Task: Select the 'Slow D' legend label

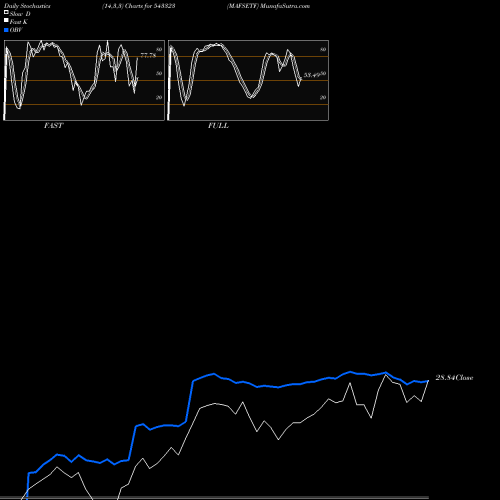Action: 20,14
